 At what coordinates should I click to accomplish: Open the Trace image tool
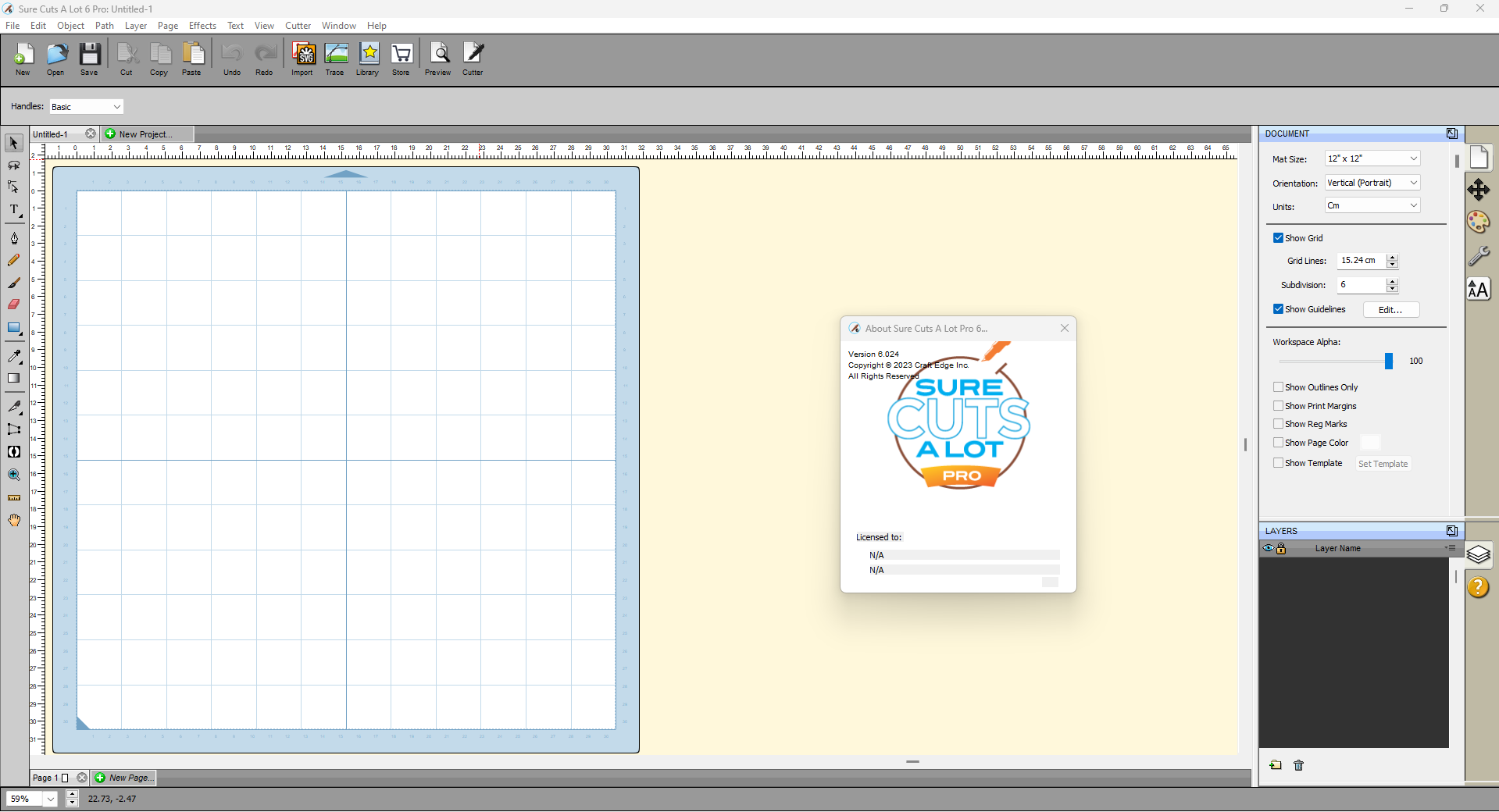(335, 59)
